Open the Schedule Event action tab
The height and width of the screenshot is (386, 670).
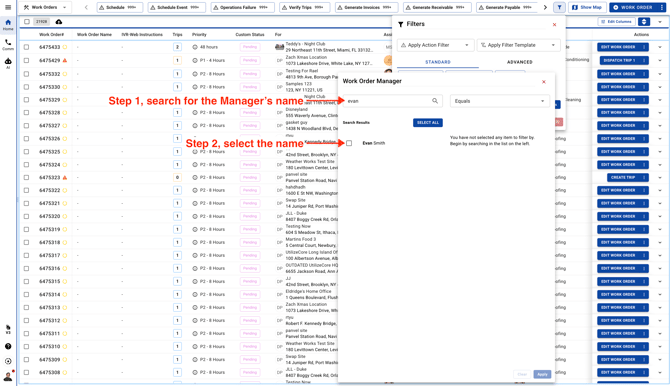click(x=176, y=7)
